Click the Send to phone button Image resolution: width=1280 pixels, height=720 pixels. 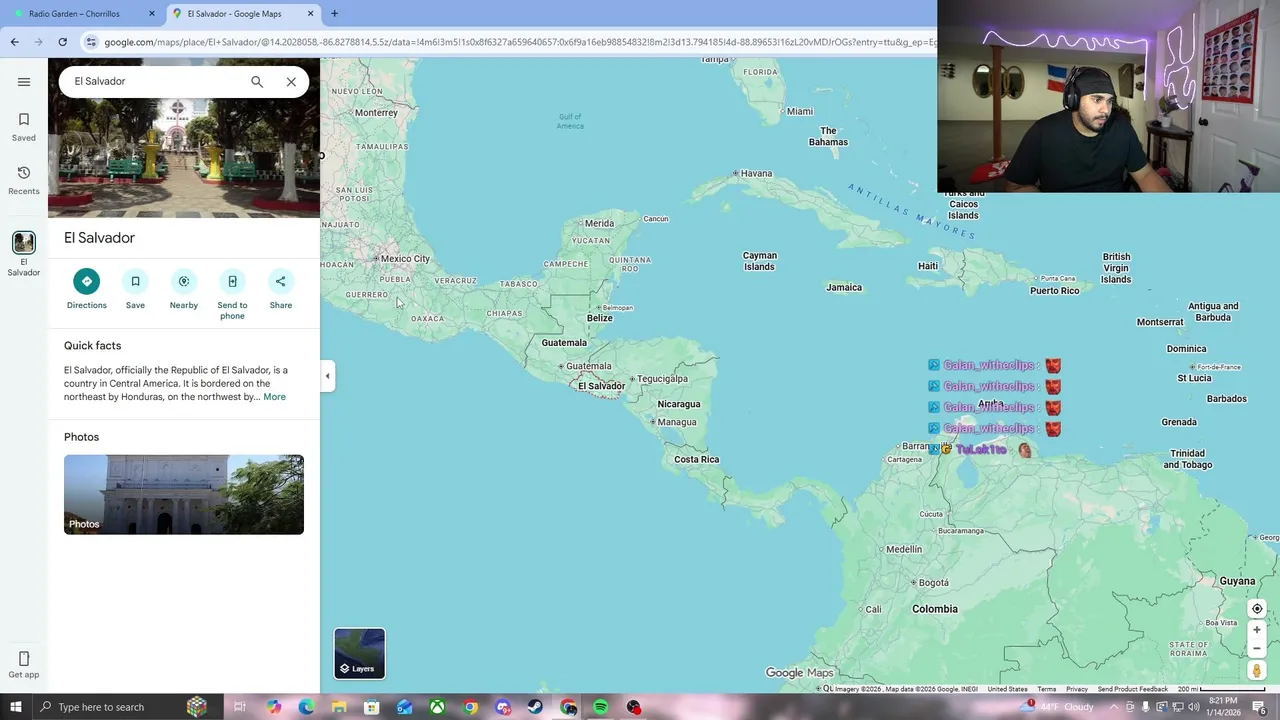(x=232, y=295)
